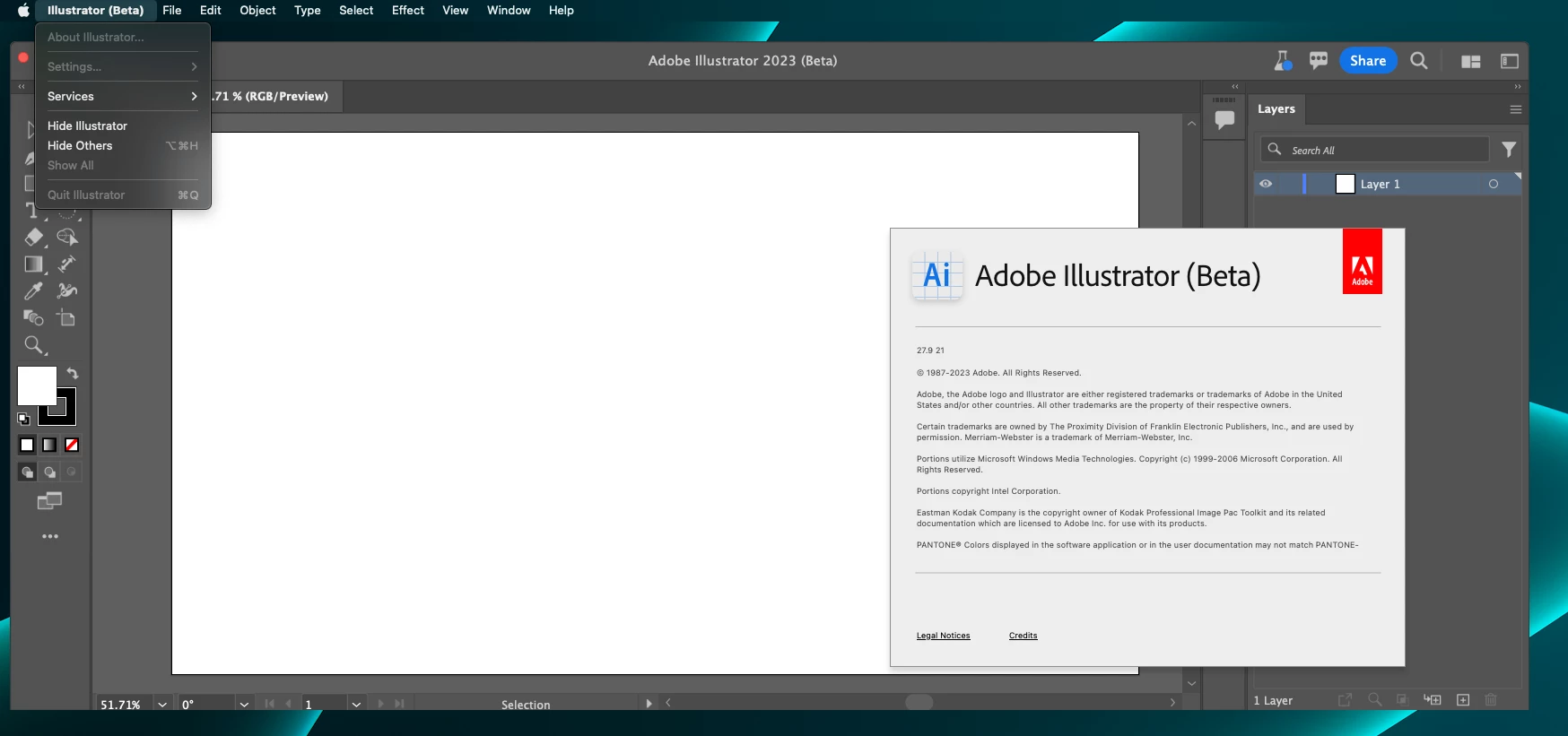Select the Gradient tool

tap(33, 264)
